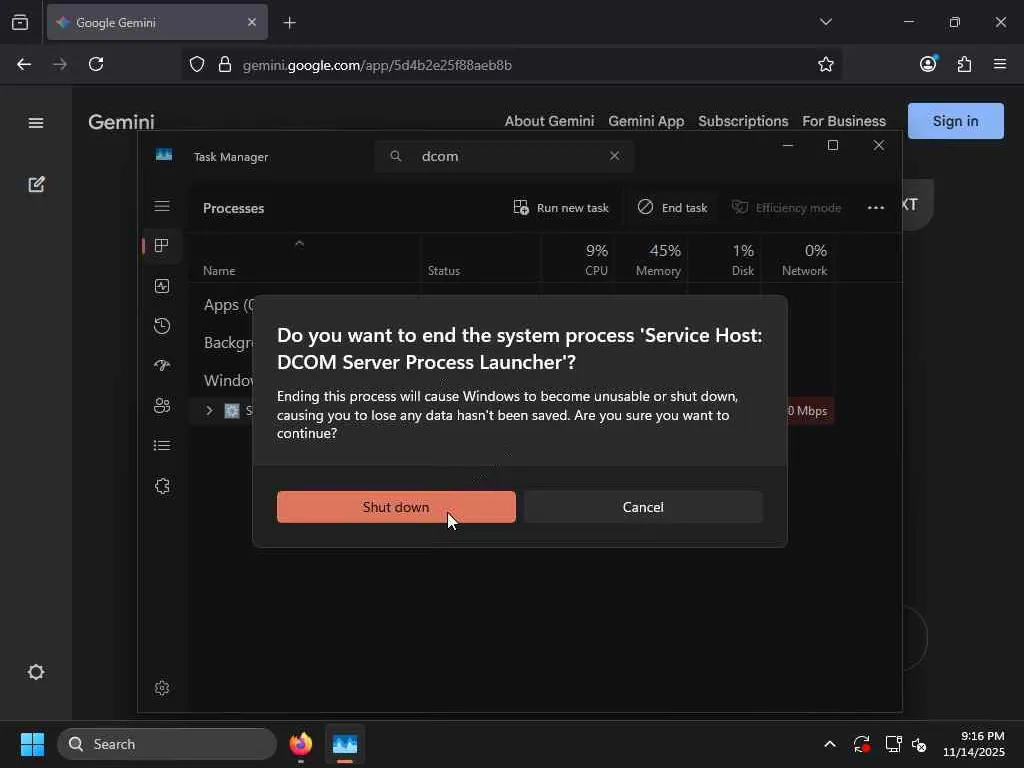Open Task Manager settings gear icon

pos(162,688)
